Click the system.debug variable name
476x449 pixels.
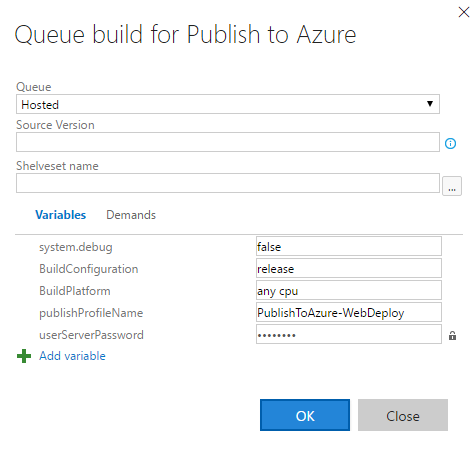(76, 247)
